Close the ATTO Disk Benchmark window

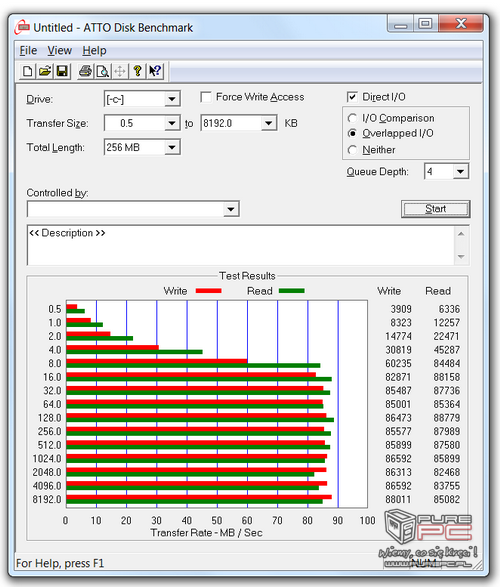[x=461, y=24]
